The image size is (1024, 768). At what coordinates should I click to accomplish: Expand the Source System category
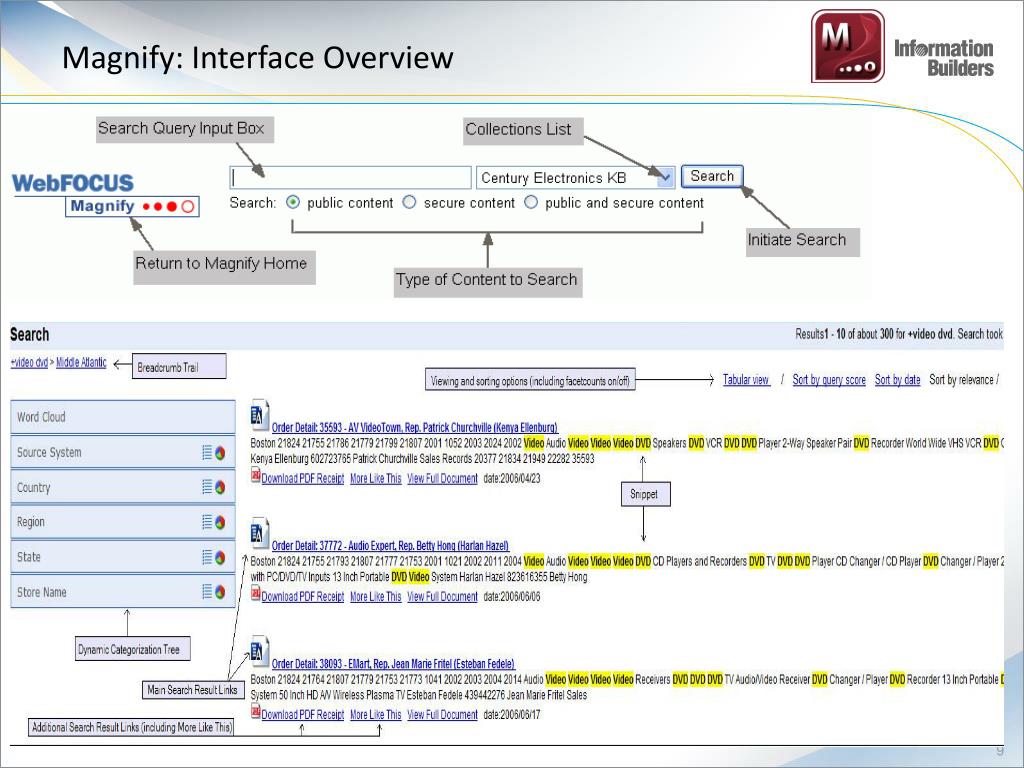(123, 452)
